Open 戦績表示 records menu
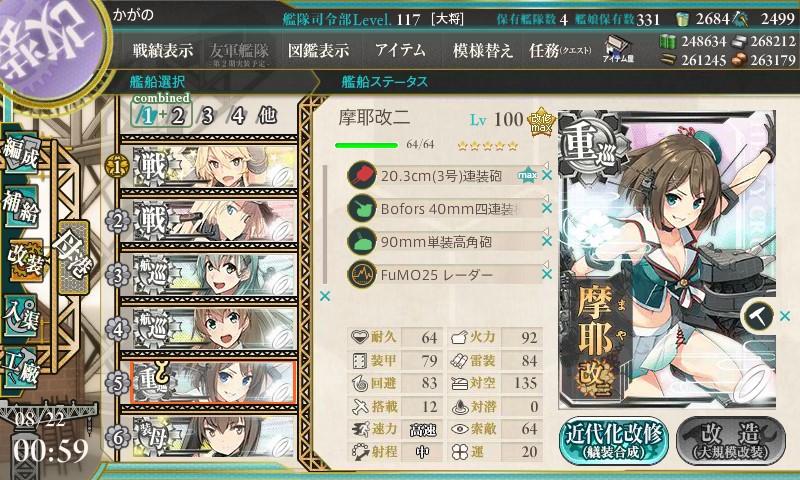800x480 pixels. click(163, 50)
